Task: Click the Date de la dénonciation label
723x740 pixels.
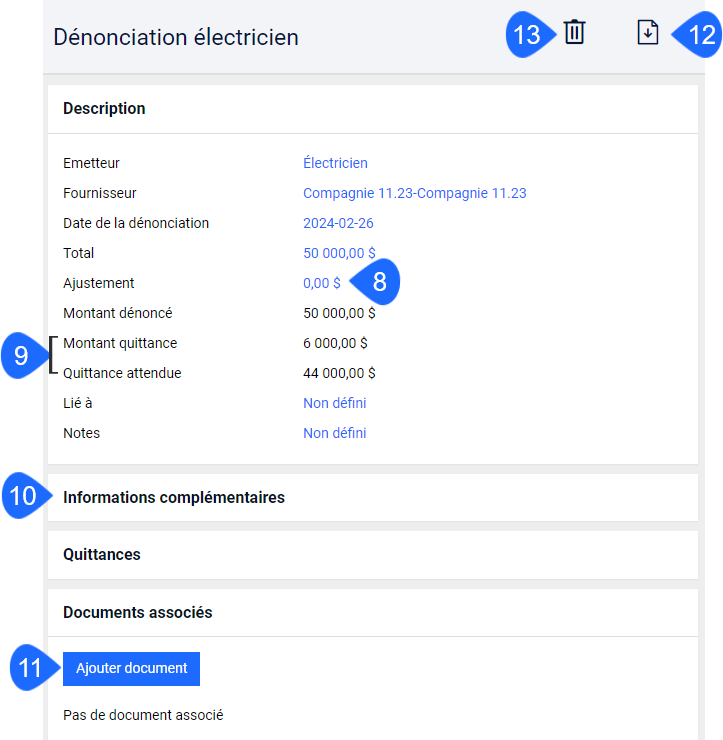Action: [136, 223]
